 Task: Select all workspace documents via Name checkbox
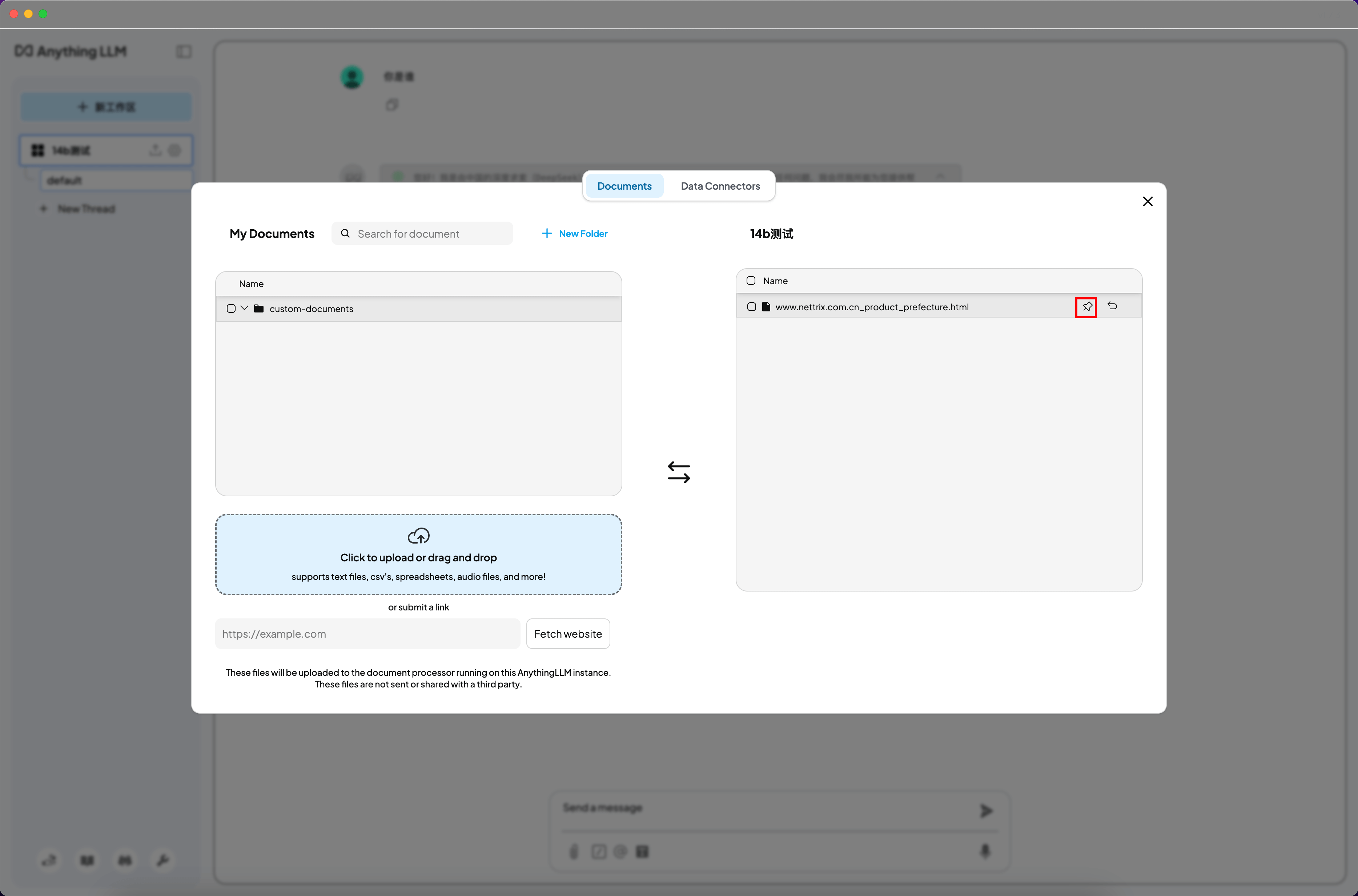(x=751, y=281)
